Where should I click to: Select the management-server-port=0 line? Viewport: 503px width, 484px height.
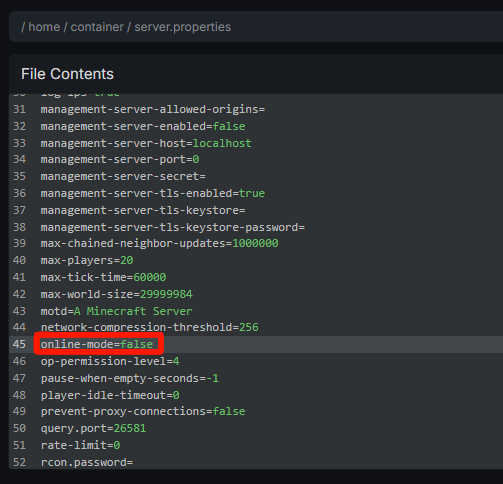[x=120, y=159]
